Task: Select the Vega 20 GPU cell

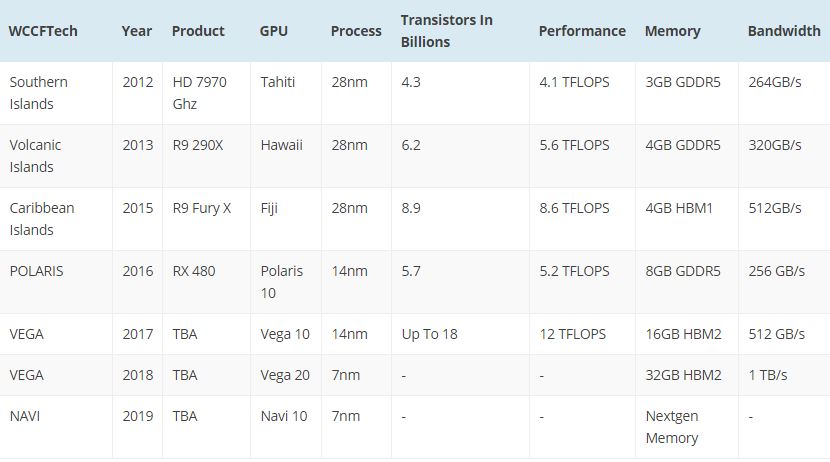Action: point(285,375)
